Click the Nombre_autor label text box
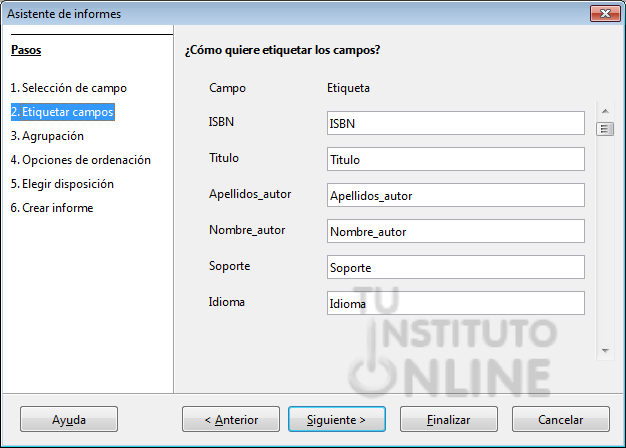The height and width of the screenshot is (448, 626). pos(456,231)
